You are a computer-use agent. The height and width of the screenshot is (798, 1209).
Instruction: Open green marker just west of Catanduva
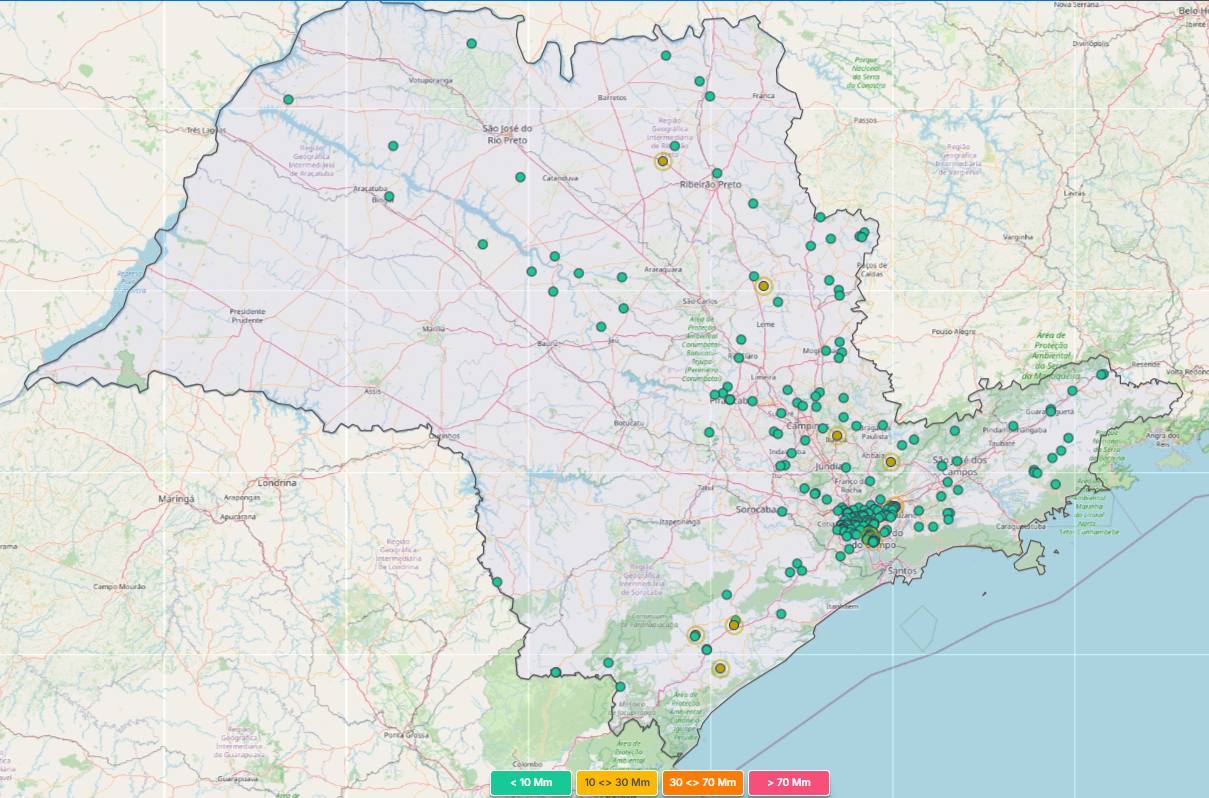pos(520,177)
